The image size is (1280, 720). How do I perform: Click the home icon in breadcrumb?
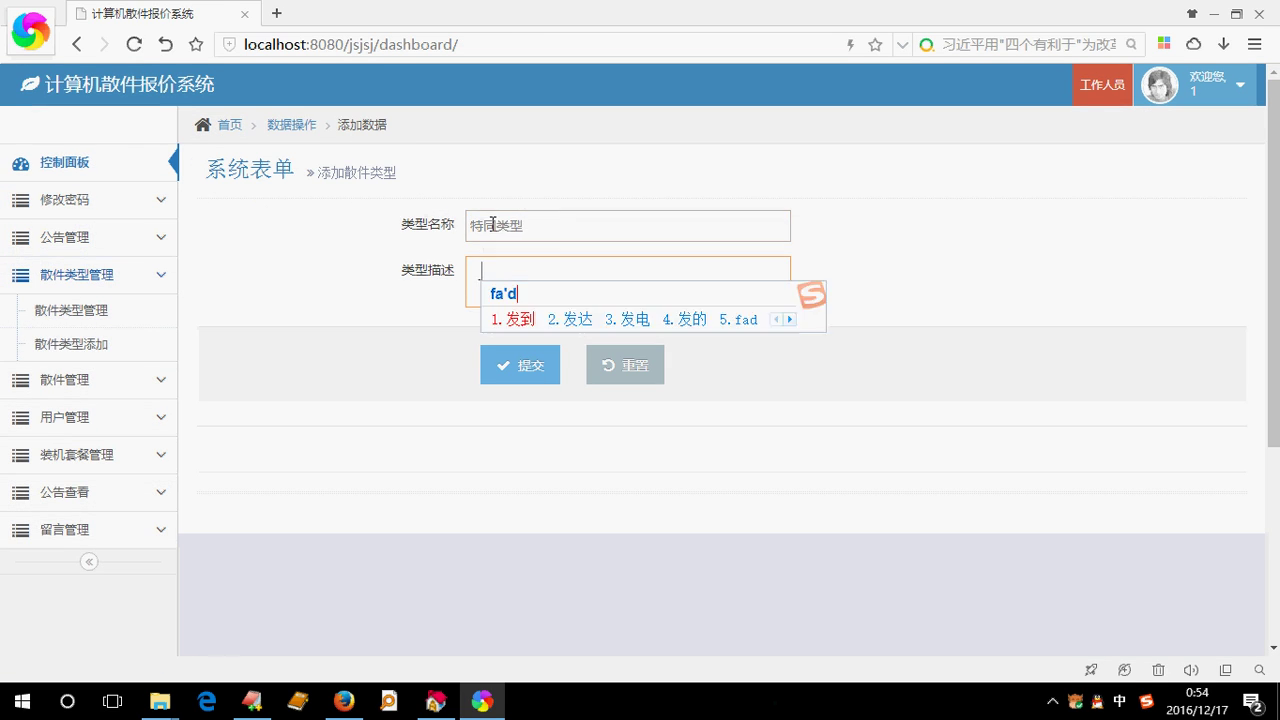click(203, 124)
